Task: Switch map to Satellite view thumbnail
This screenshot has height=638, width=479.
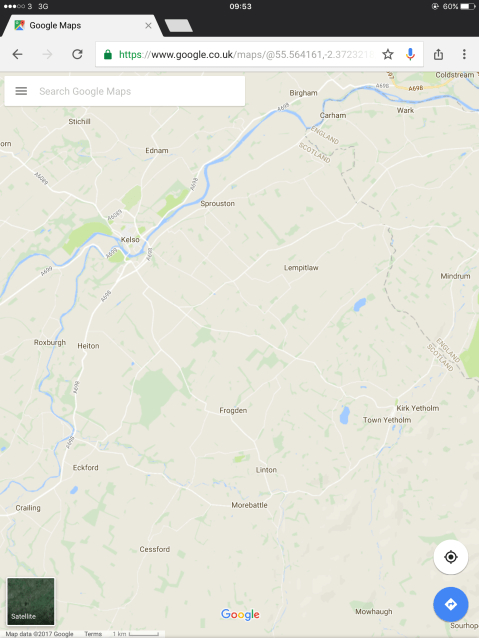Action: pyautogui.click(x=31, y=601)
